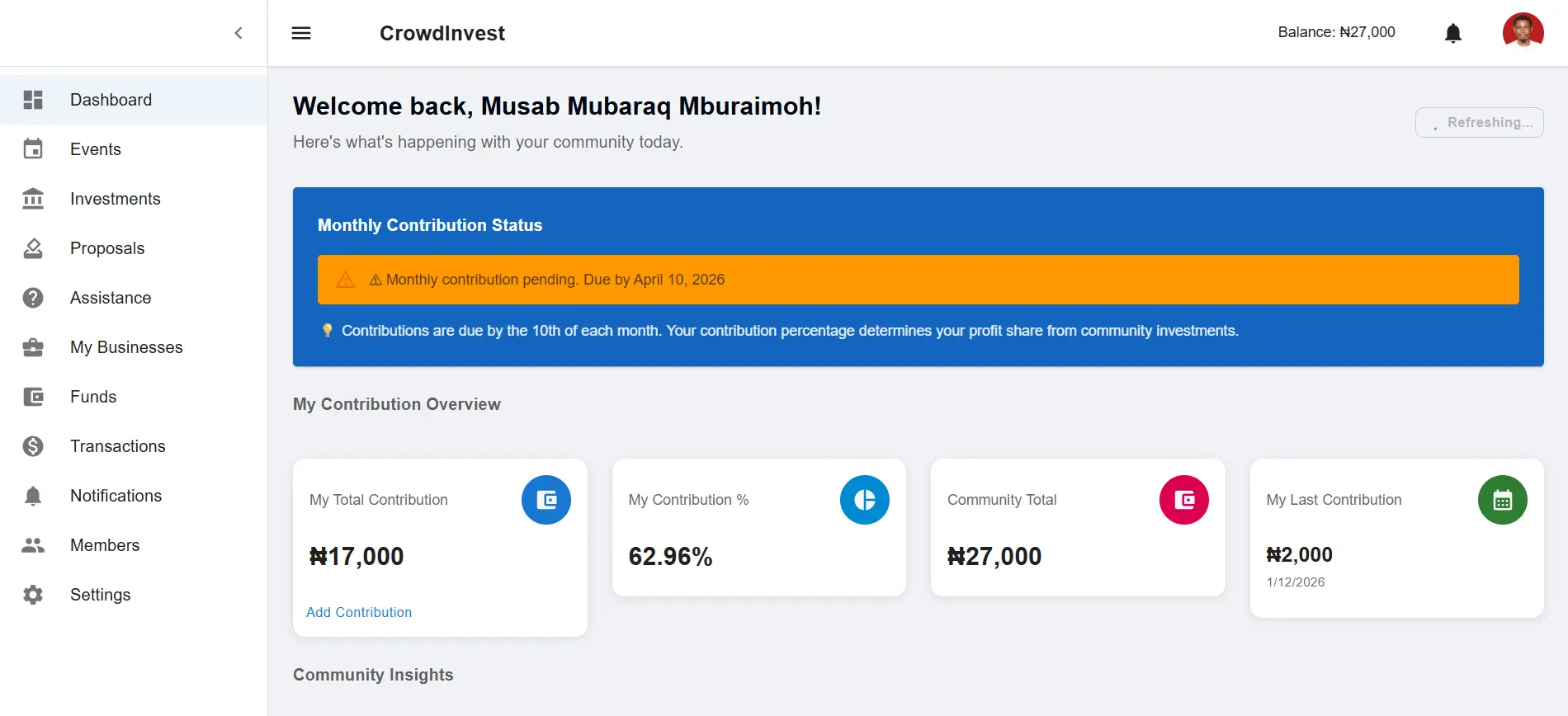Click the user profile avatar
Image resolution: width=1568 pixels, height=716 pixels.
1523,33
